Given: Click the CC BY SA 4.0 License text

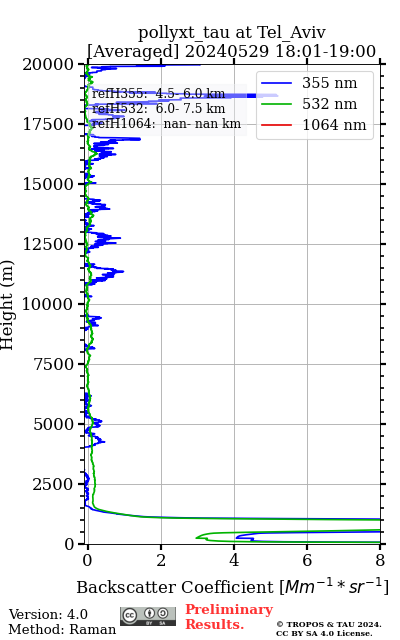Looking at the screenshot, I should pos(324,633).
